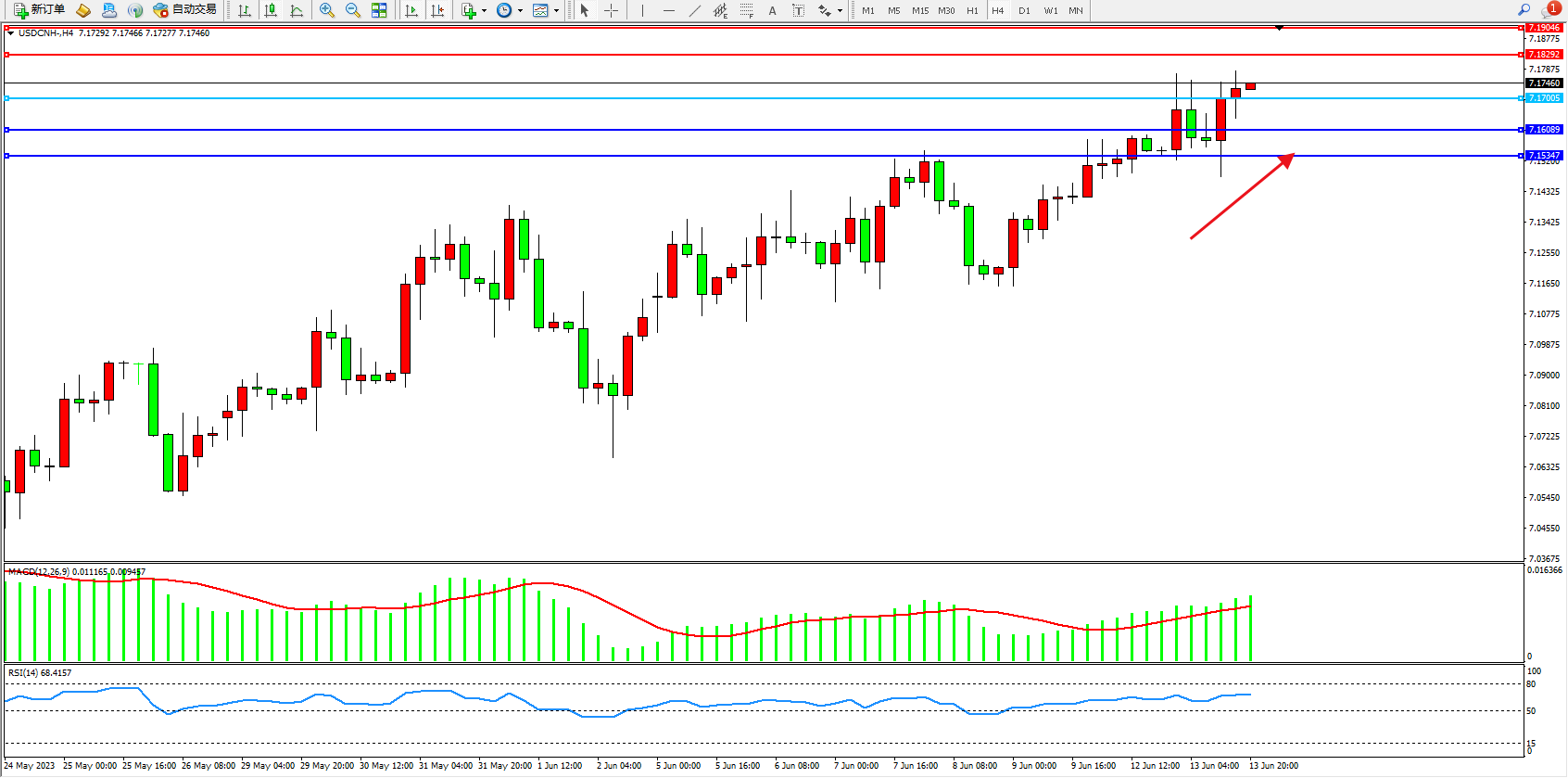Select the draw trendline tool
Screen dimensions: 1568x778
(x=694, y=10)
